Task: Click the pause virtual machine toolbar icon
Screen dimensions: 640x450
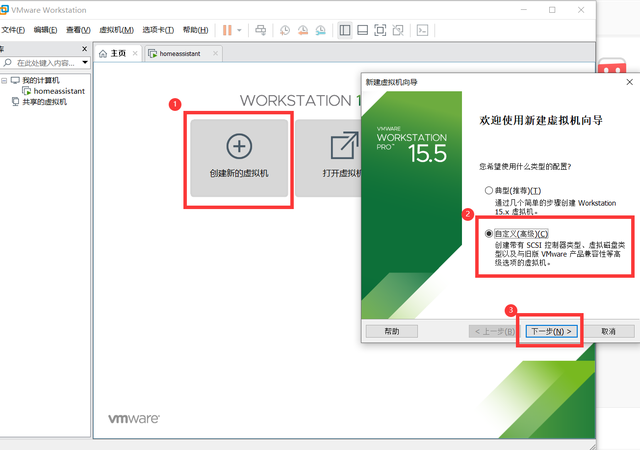Action: 227,30
